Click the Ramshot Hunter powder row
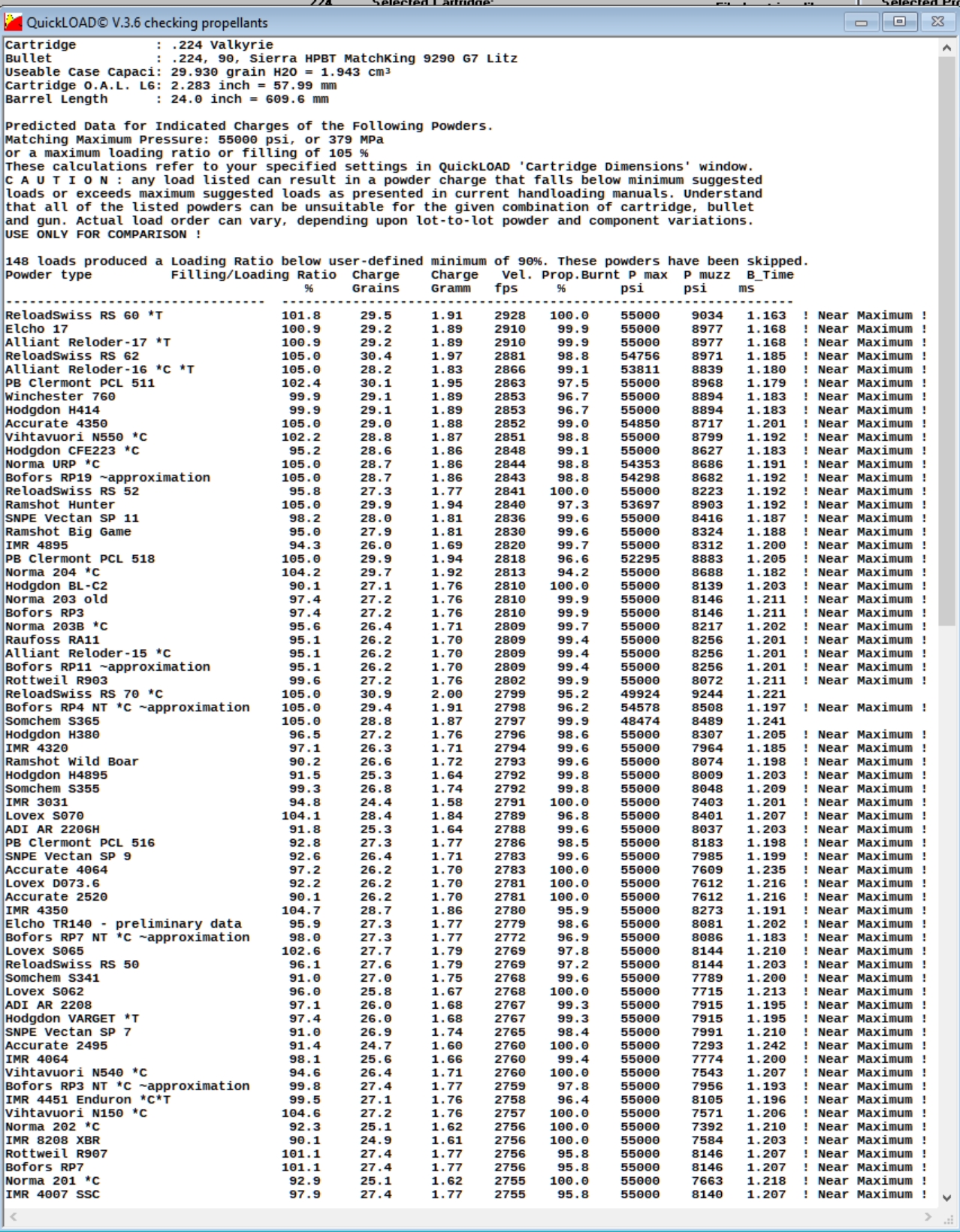Screen dimensions: 960x1232 coord(466,505)
